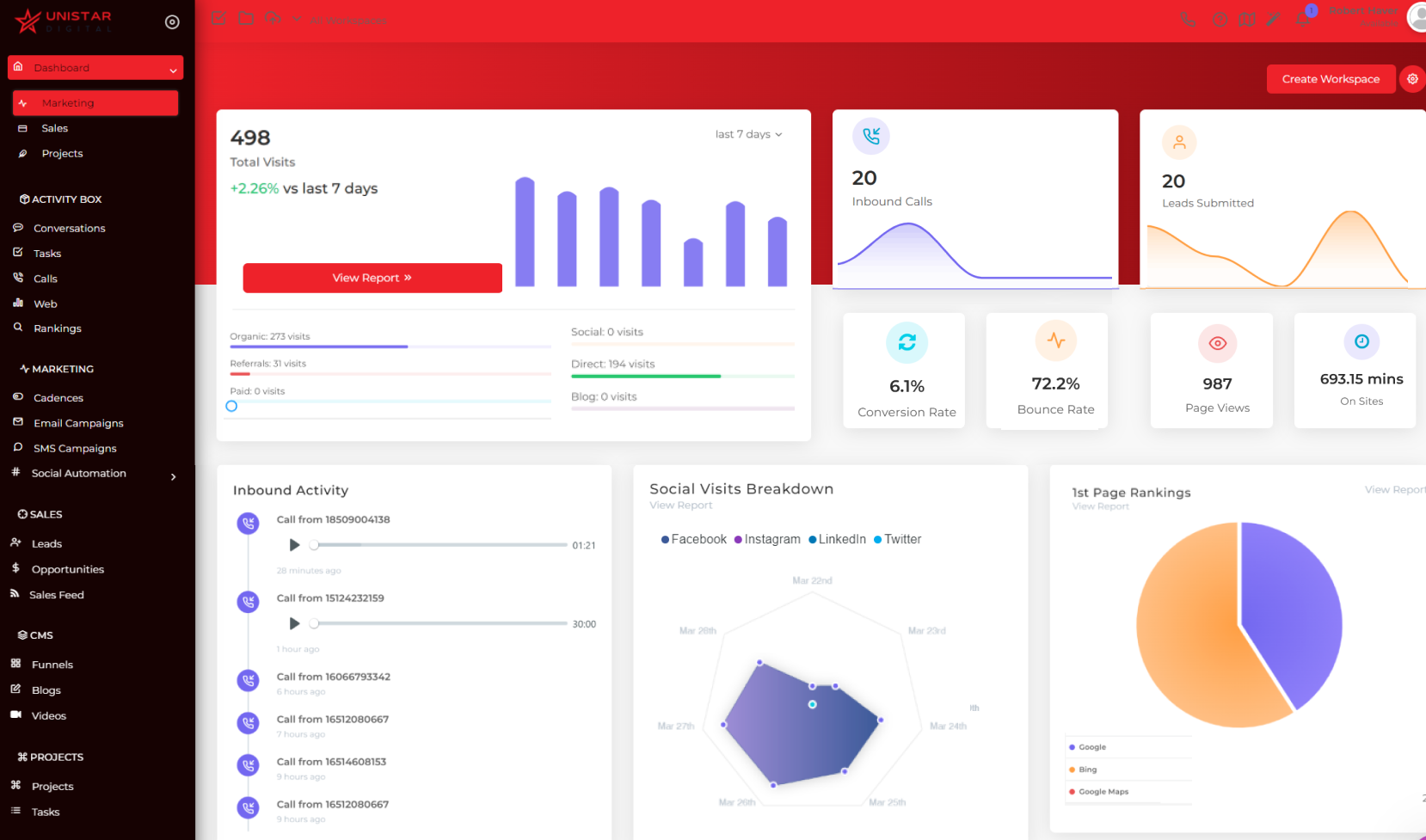This screenshot has height=840, width=1426.
Task: Click the On Sites clock icon
Action: pos(1361,341)
